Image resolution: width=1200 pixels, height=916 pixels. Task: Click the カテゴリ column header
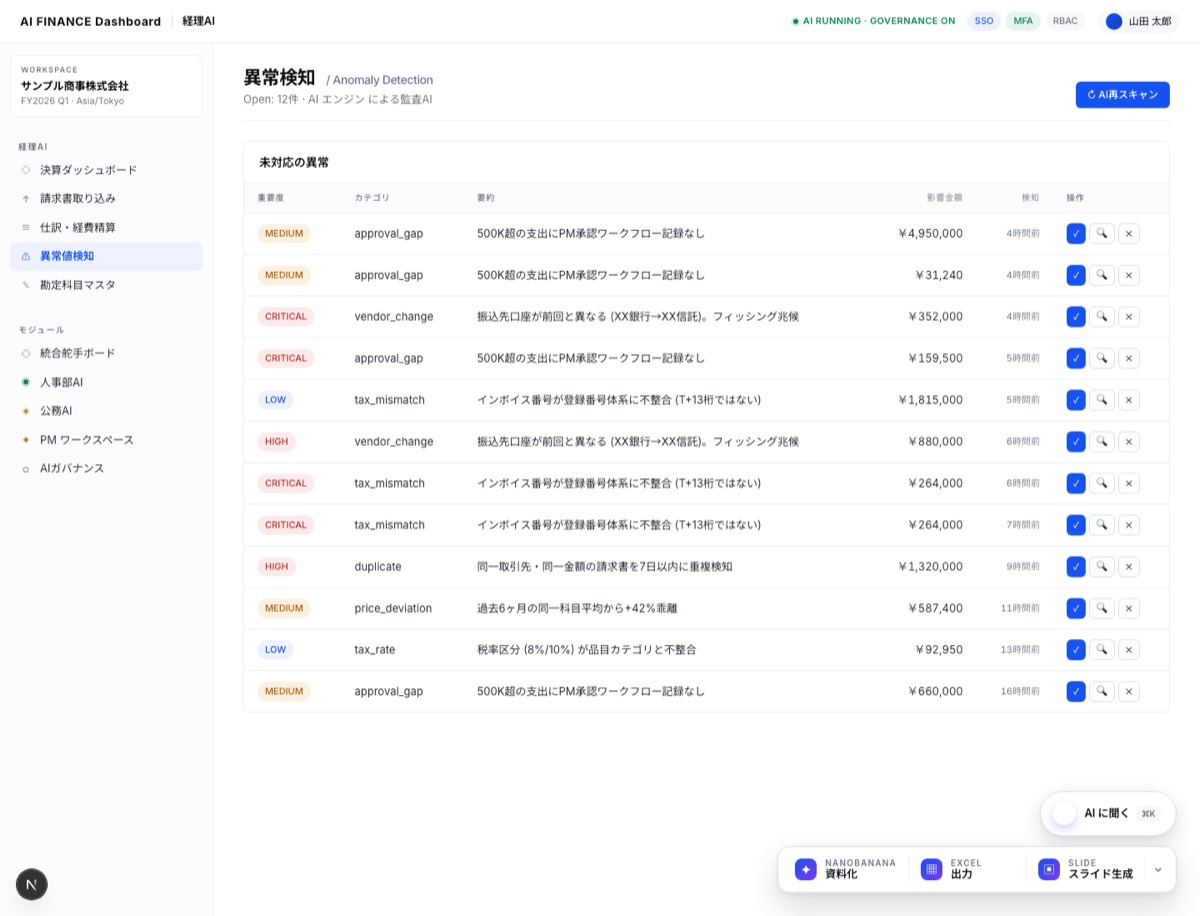point(372,198)
